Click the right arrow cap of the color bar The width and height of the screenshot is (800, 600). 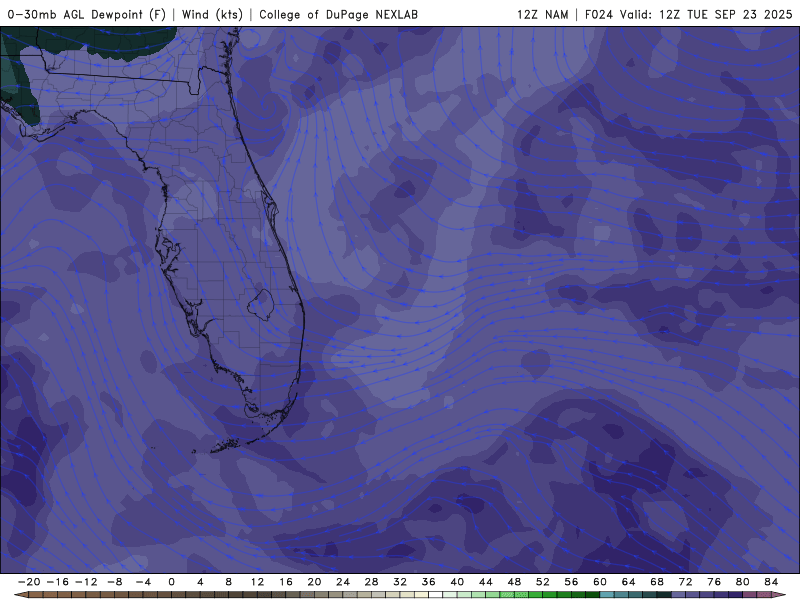[779, 595]
